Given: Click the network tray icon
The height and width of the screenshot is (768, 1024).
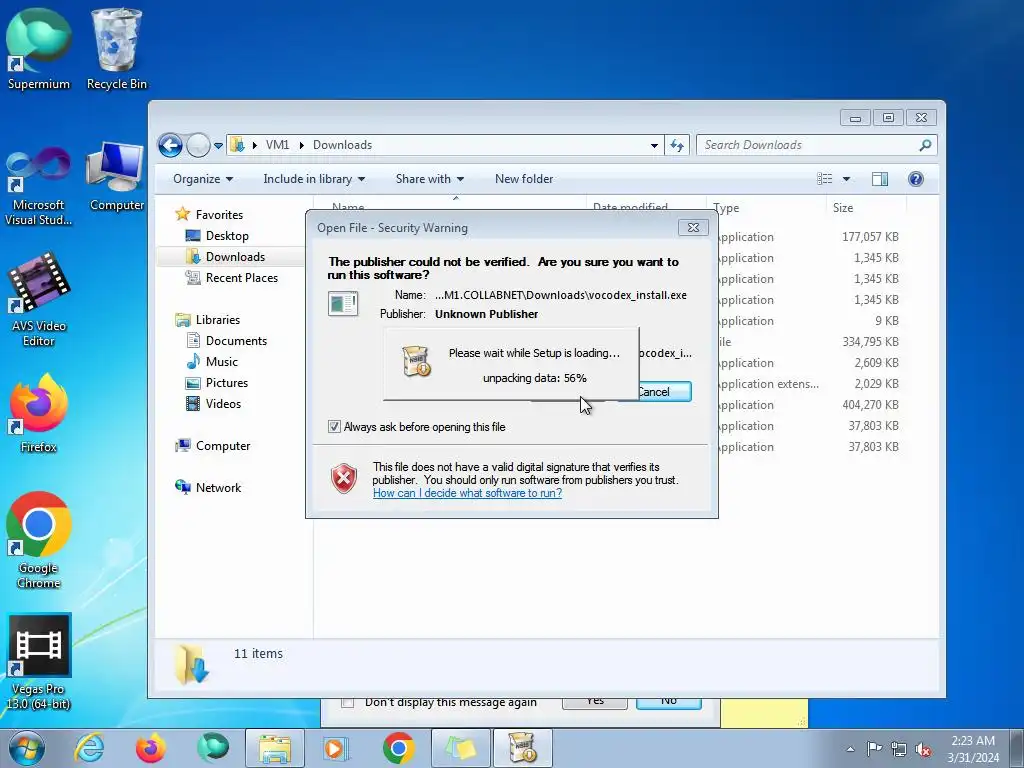Looking at the screenshot, I should point(899,749).
